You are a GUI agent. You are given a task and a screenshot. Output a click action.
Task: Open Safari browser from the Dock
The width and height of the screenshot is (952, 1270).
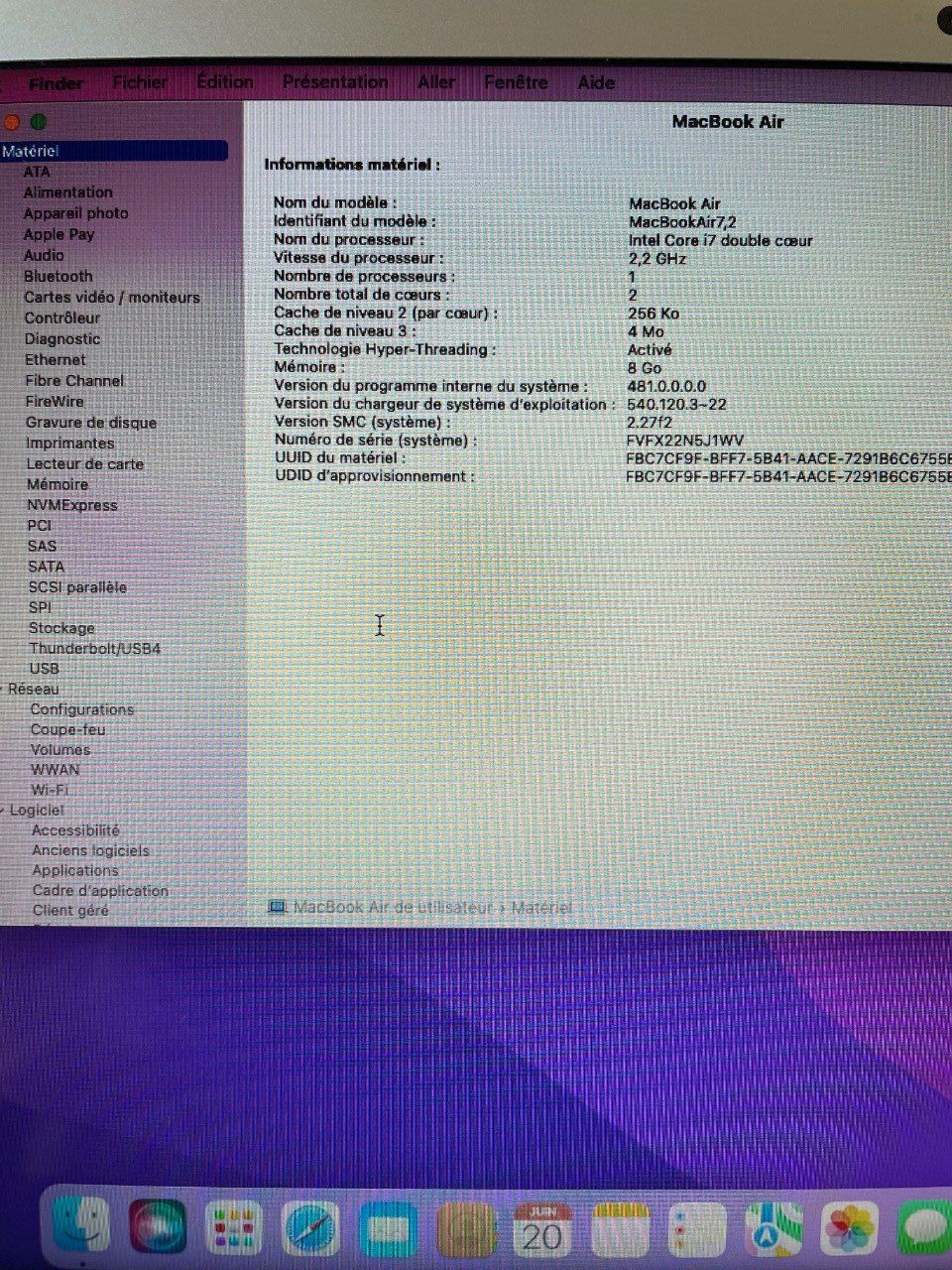pos(310,1228)
